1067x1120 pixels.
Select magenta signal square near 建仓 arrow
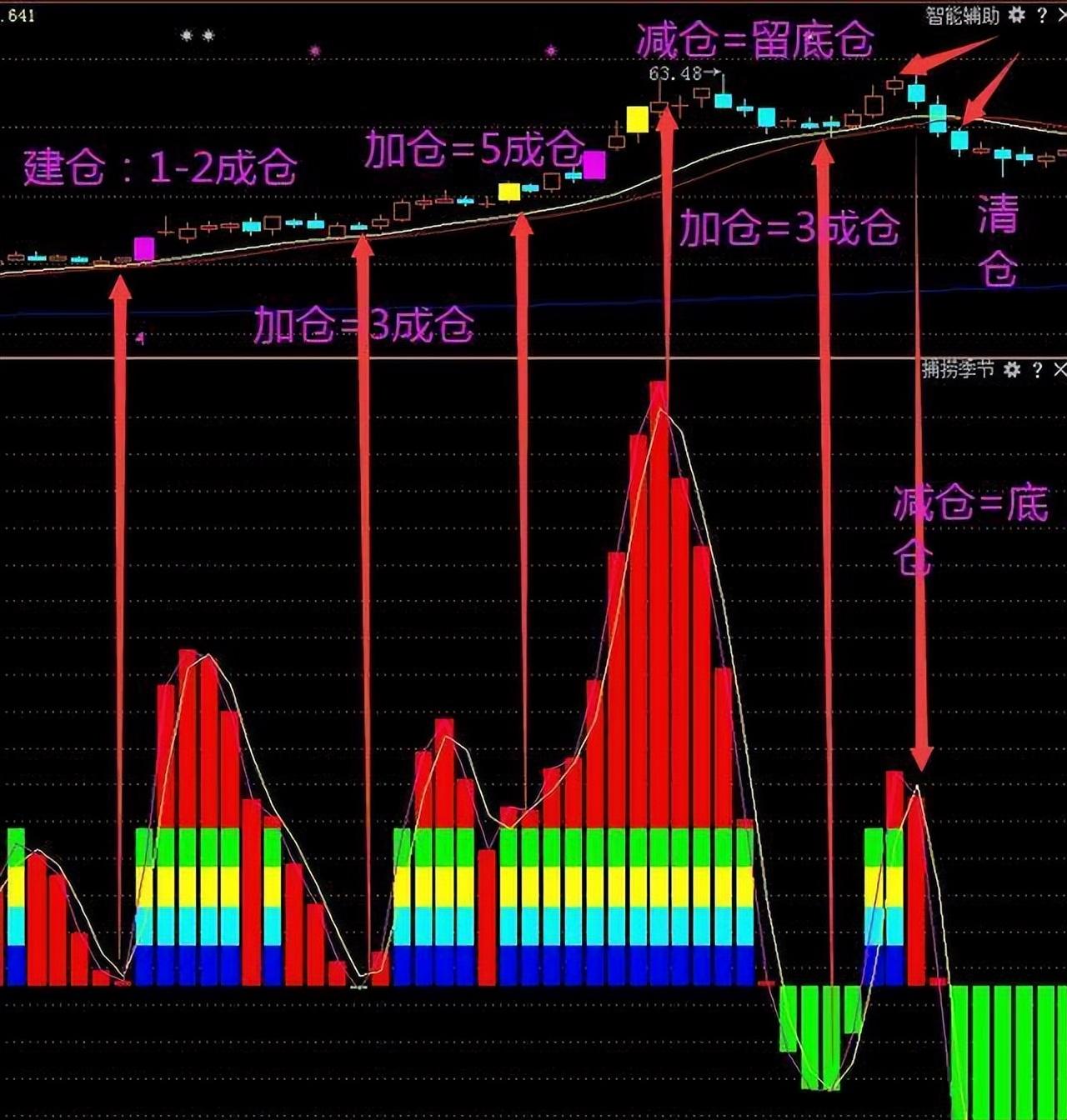tap(144, 248)
